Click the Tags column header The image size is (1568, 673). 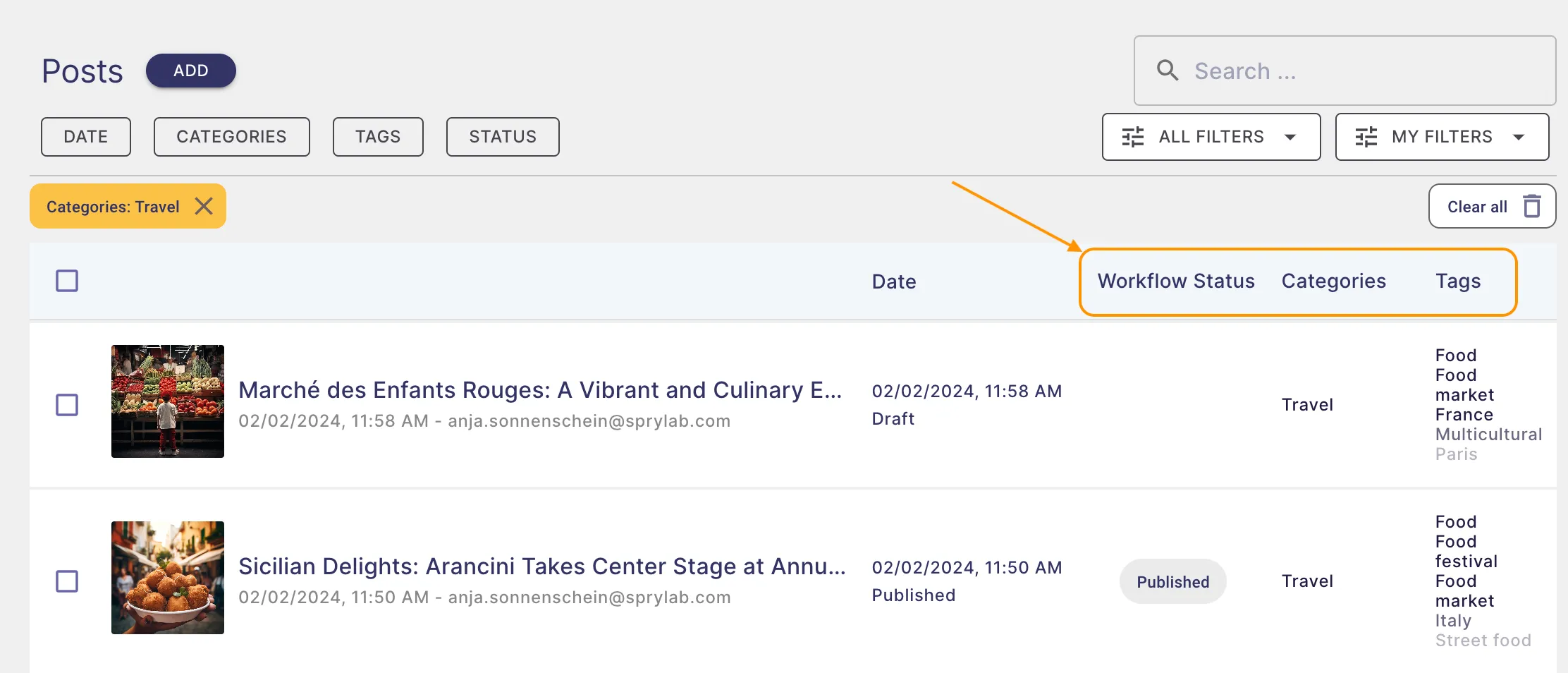[x=1458, y=281]
